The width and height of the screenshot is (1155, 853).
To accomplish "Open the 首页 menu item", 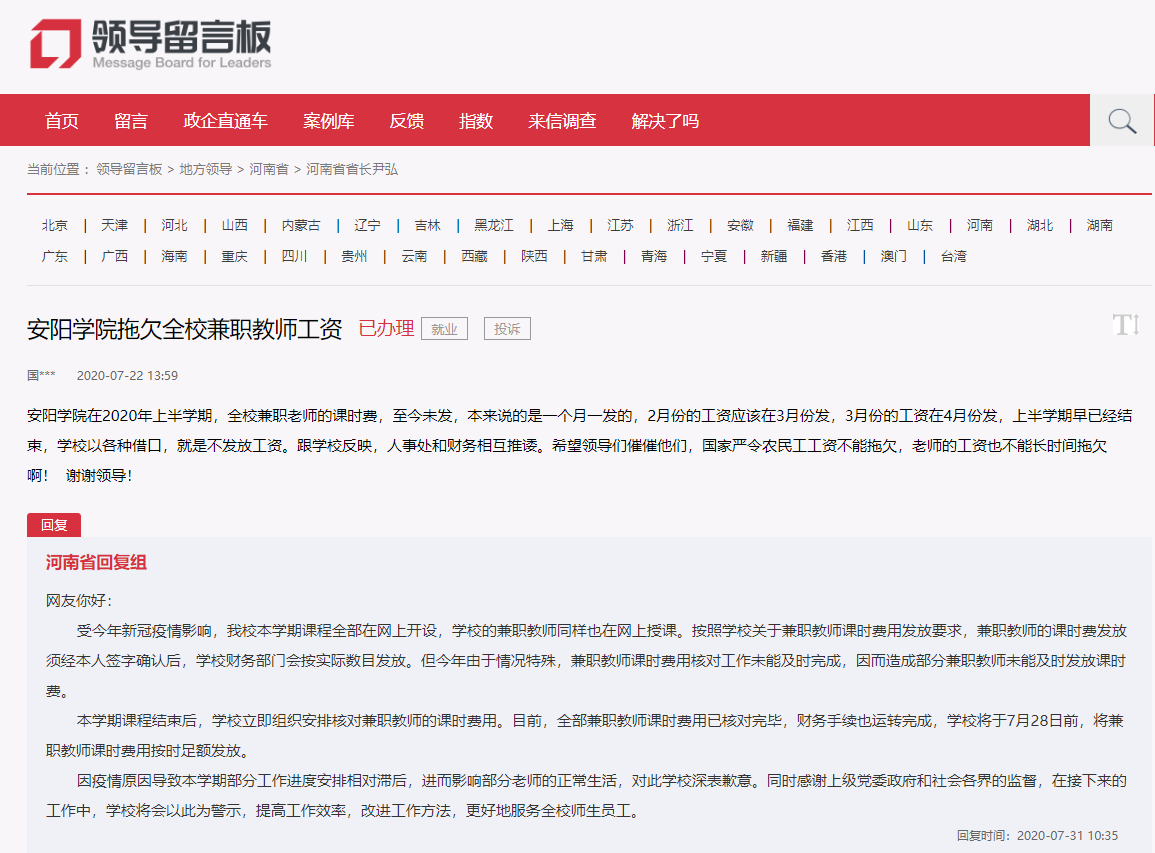I will coord(62,121).
